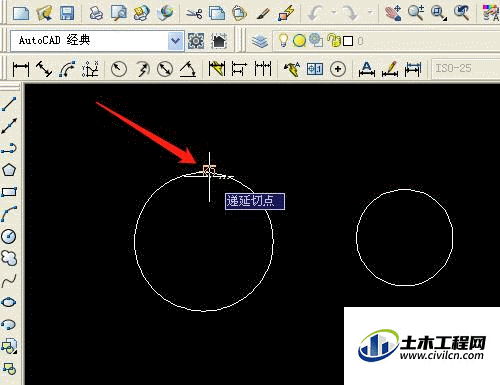The image size is (500, 385).
Task: Select the Construction Line tool
Action: (9, 126)
